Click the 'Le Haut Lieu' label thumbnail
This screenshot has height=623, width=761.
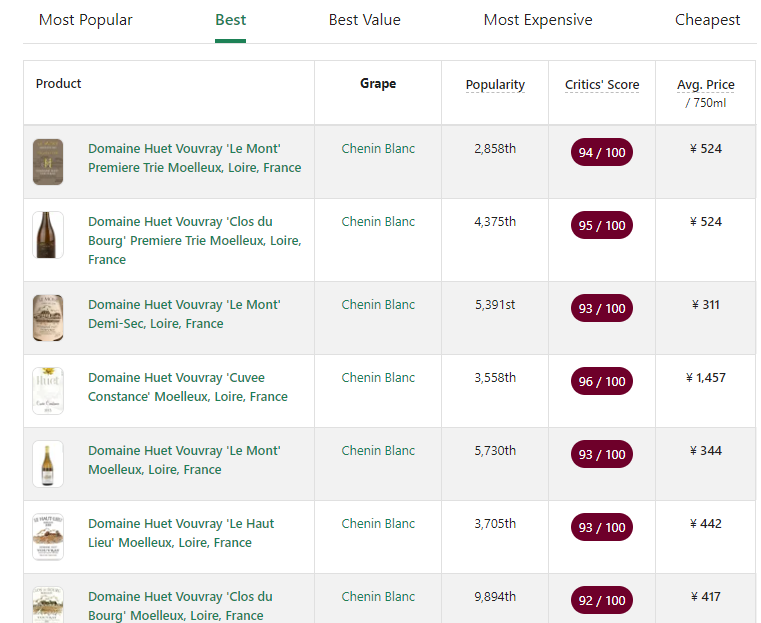(48, 537)
